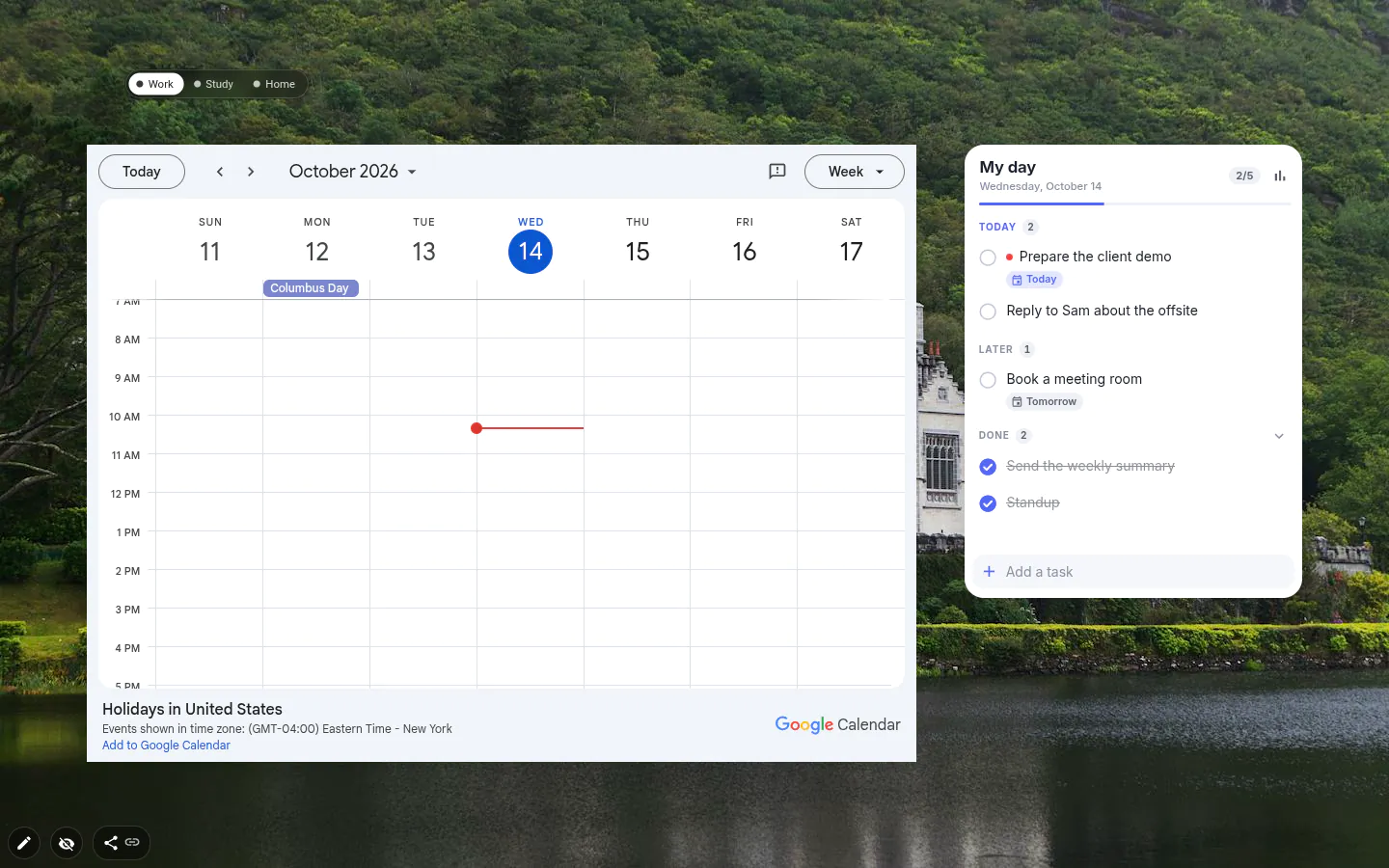Click Add to Google Calendar link
This screenshot has width=1389, height=868.
tap(166, 746)
